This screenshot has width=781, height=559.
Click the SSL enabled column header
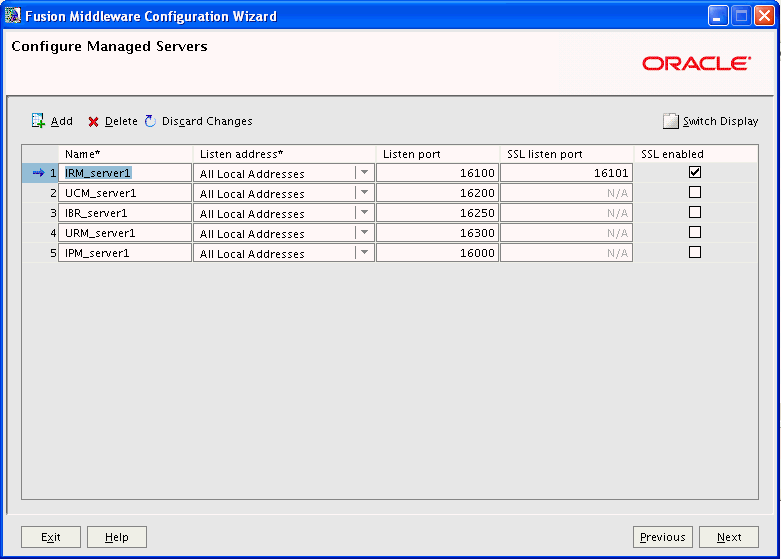[696, 154]
